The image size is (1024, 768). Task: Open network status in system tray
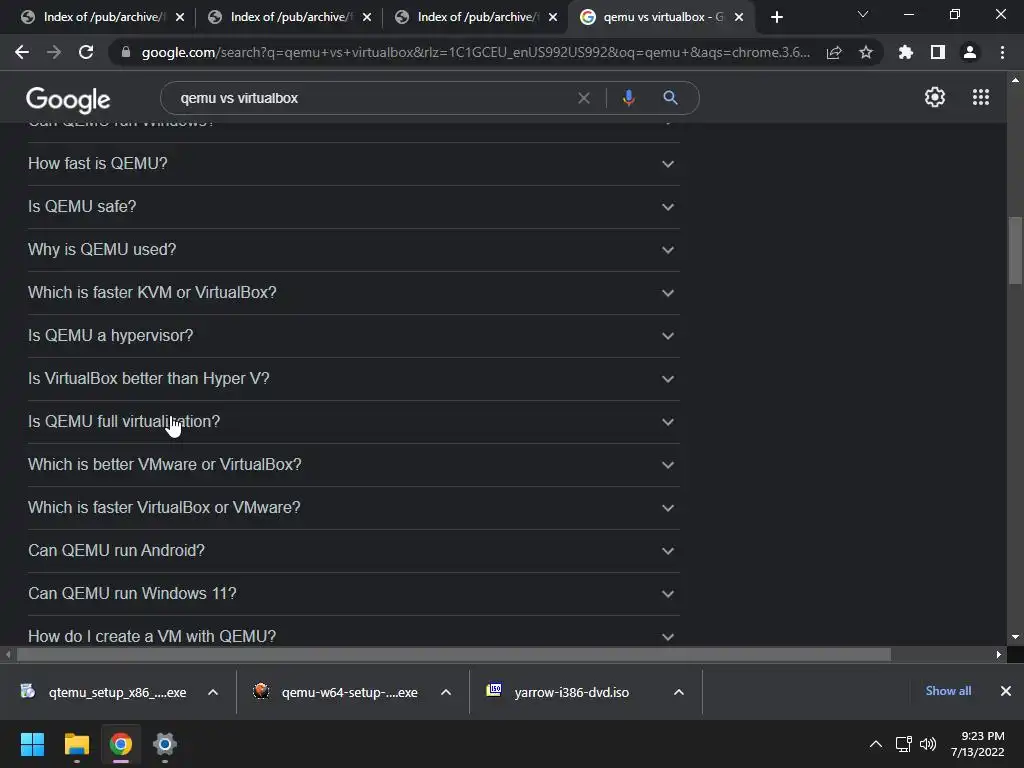[x=904, y=744]
